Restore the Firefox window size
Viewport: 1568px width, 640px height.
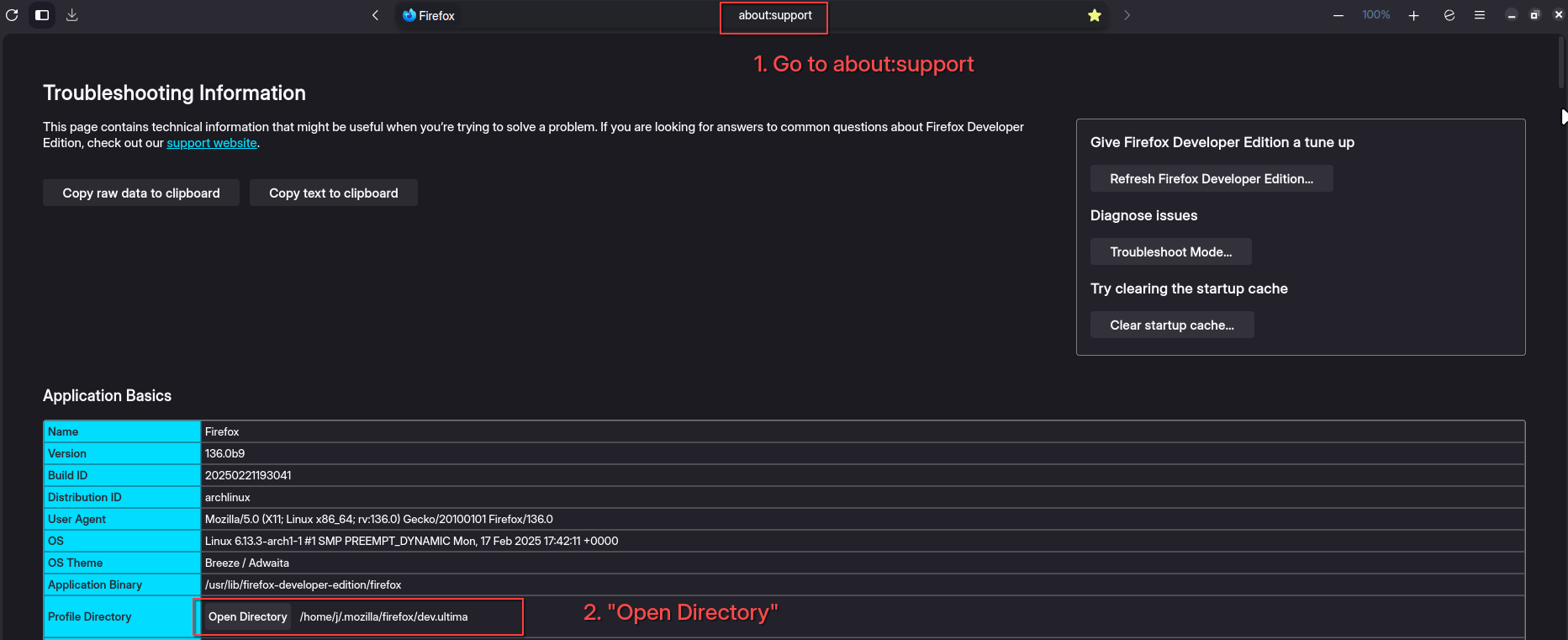pyautogui.click(x=1535, y=15)
